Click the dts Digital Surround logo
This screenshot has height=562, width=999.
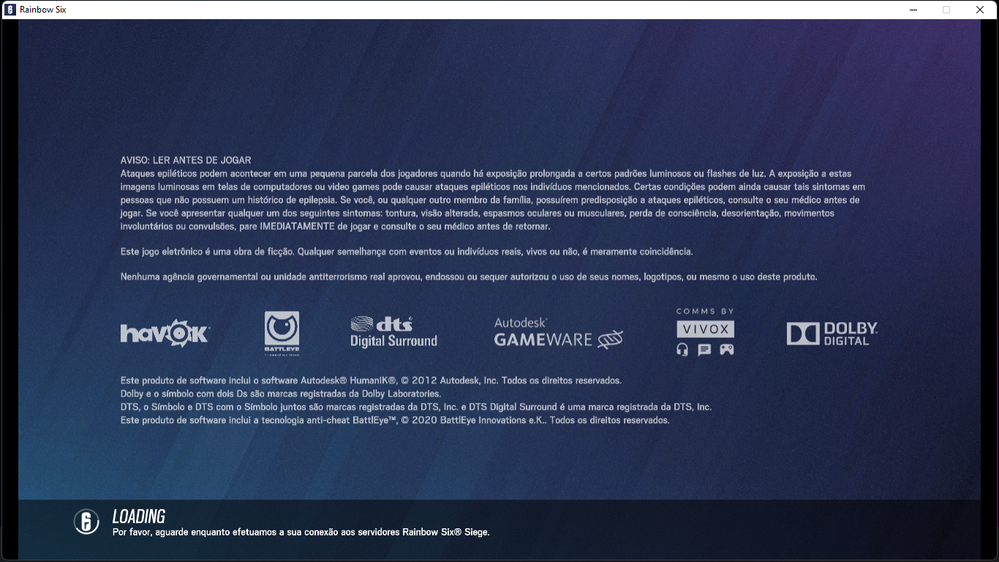click(x=393, y=331)
